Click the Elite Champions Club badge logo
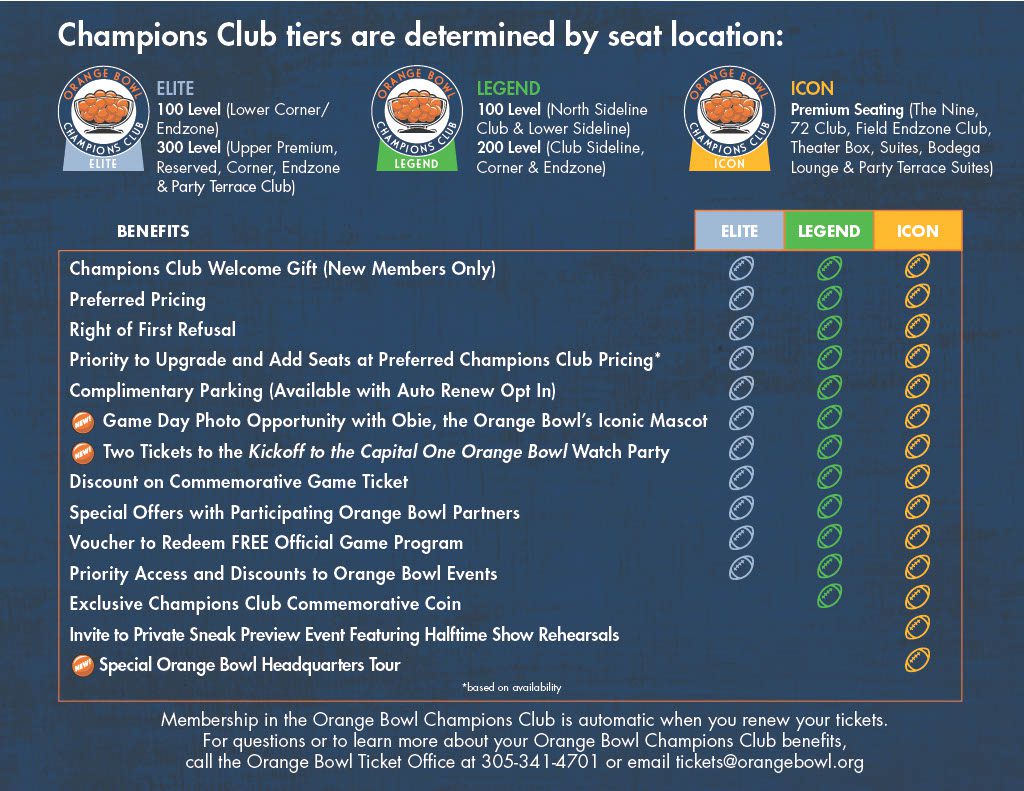This screenshot has width=1024, height=791. click(103, 118)
